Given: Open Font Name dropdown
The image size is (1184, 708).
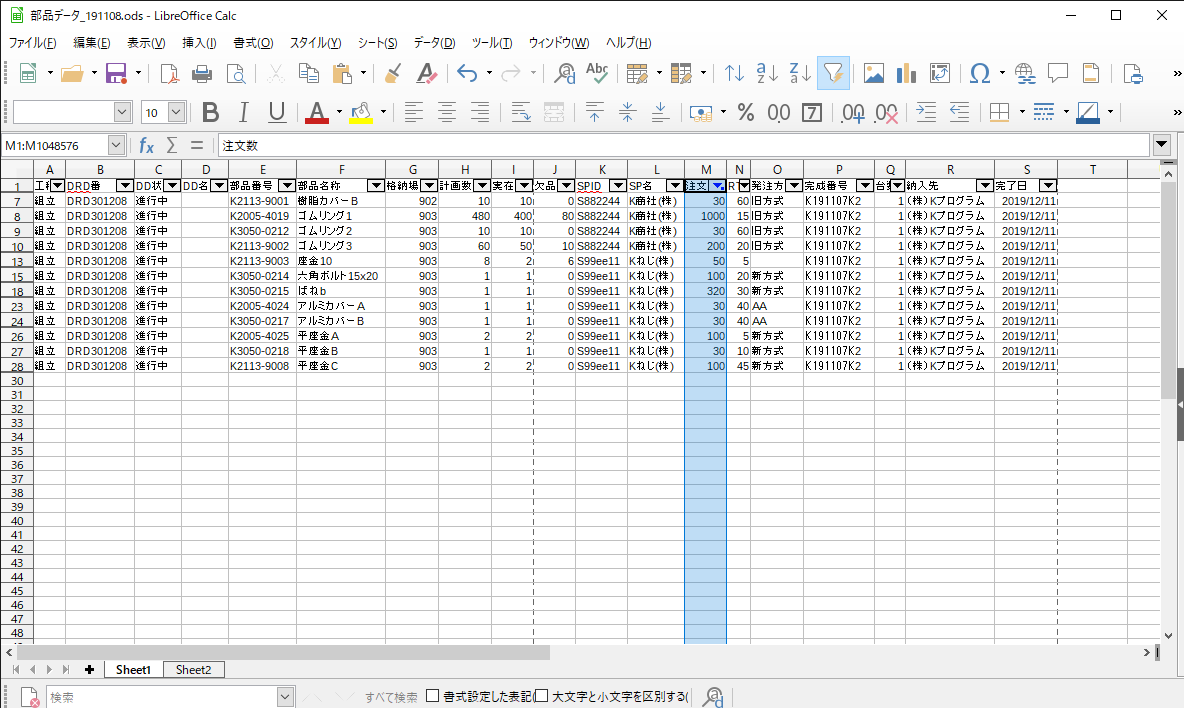Looking at the screenshot, I should pyautogui.click(x=122, y=112).
